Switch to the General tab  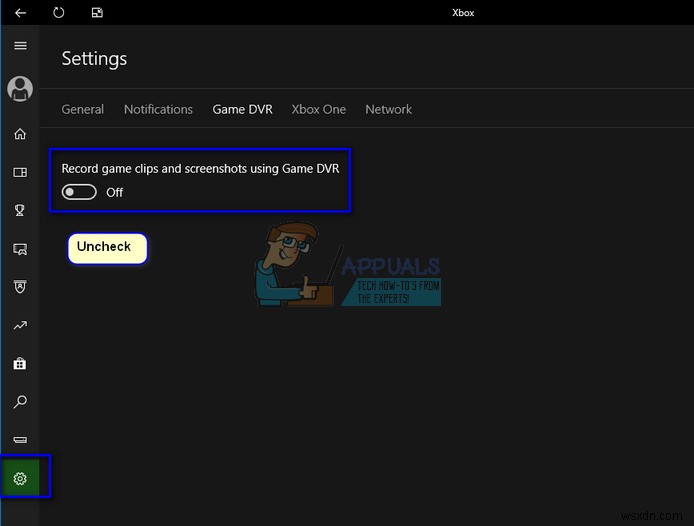click(x=83, y=109)
